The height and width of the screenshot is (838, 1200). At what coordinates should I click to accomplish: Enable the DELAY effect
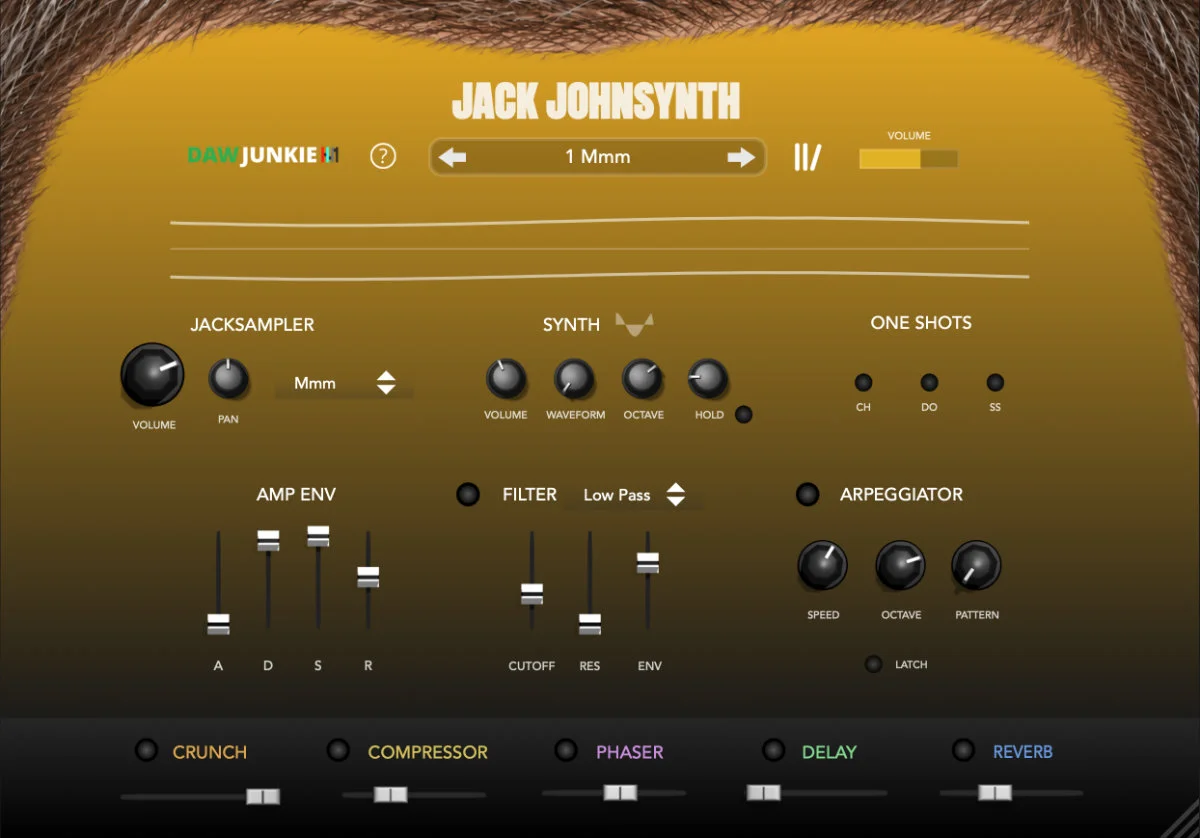click(773, 749)
